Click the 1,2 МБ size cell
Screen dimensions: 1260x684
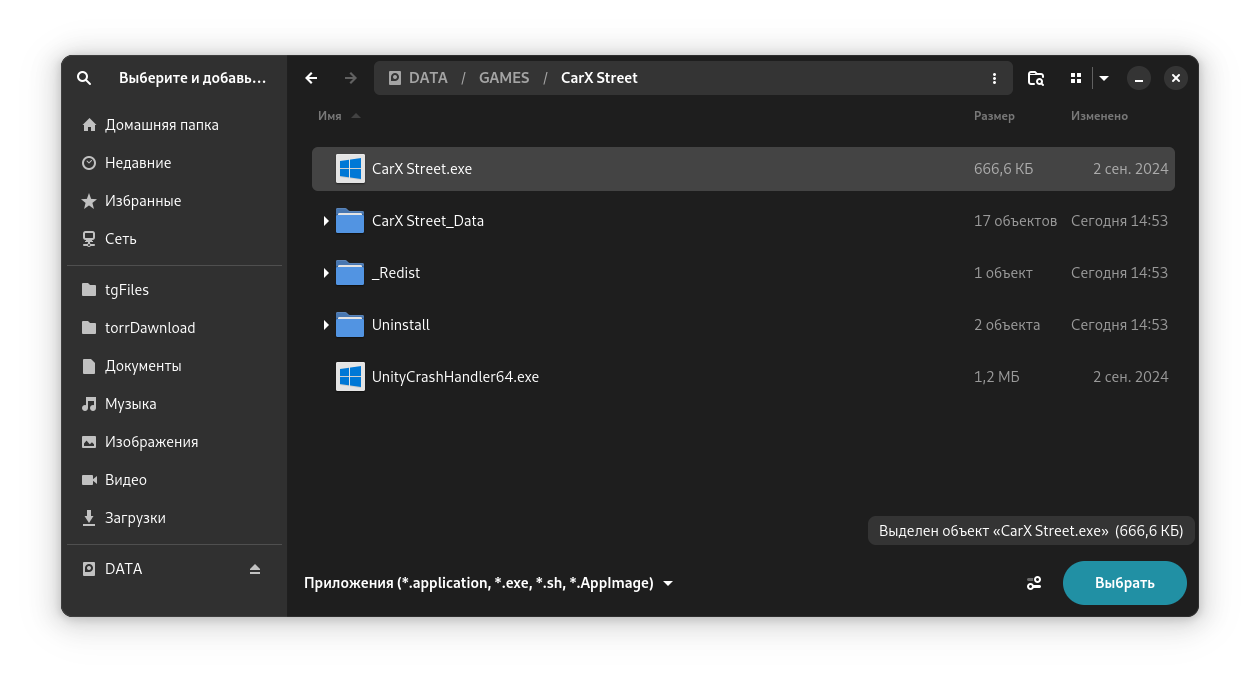click(996, 377)
